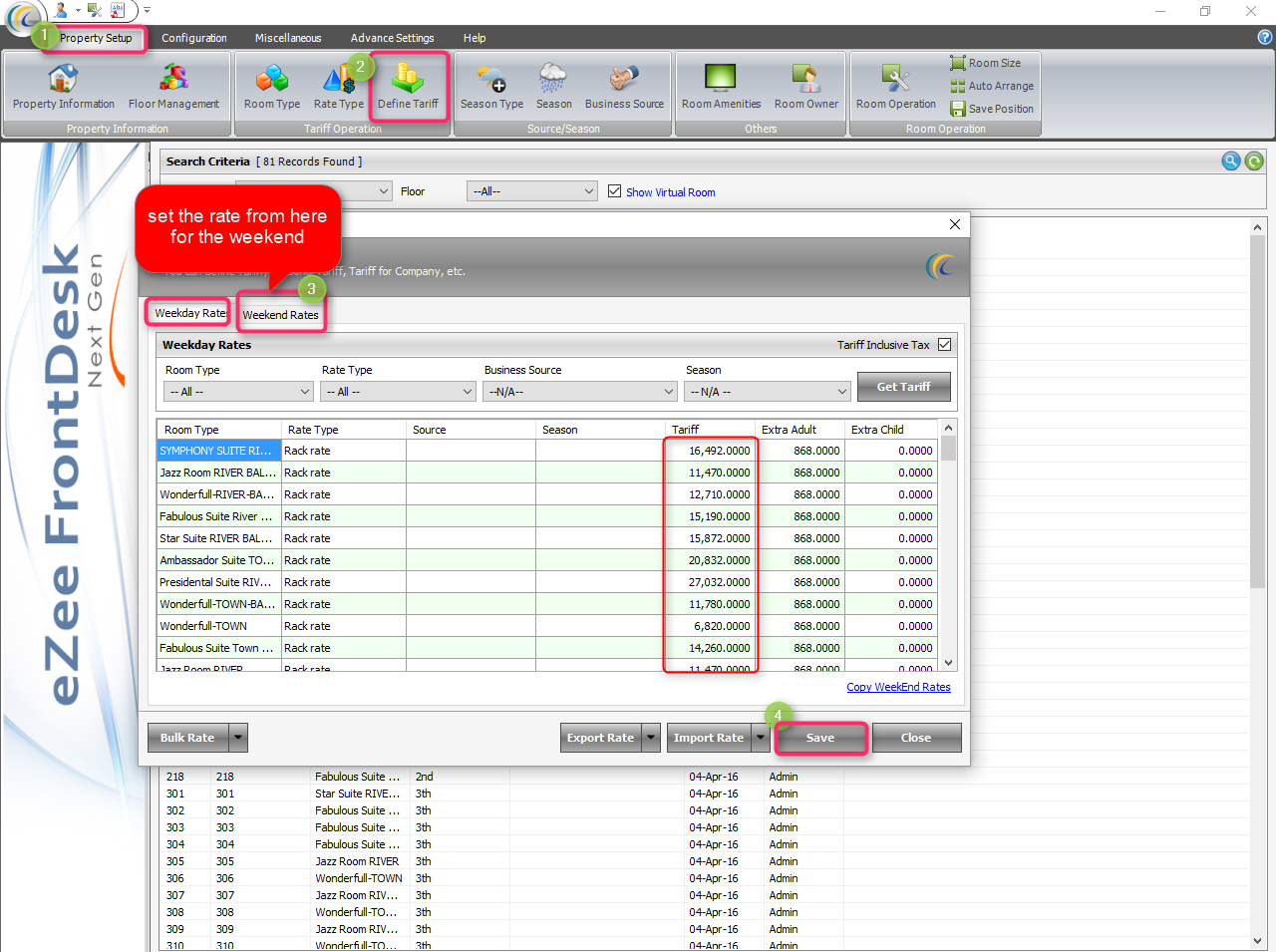Open the Floor dropdown

[532, 191]
